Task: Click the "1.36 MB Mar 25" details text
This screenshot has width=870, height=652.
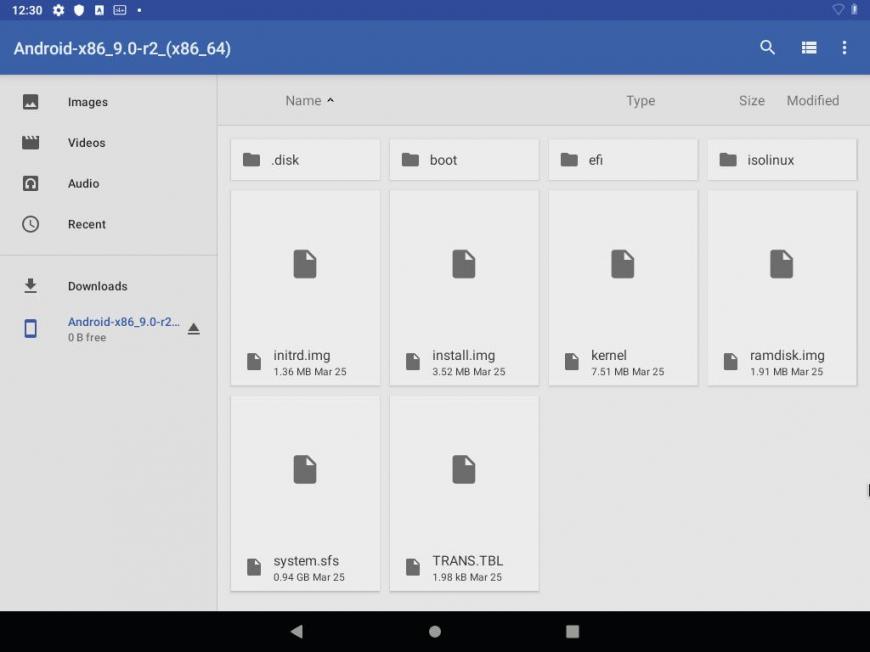Action: click(310, 372)
